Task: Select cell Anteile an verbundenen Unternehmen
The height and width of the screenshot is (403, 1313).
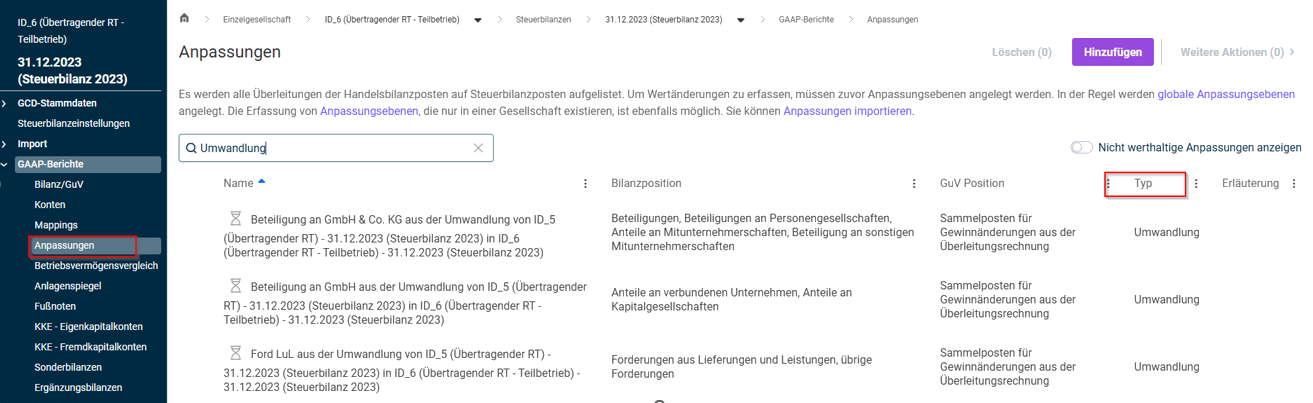Action: pyautogui.click(x=731, y=300)
